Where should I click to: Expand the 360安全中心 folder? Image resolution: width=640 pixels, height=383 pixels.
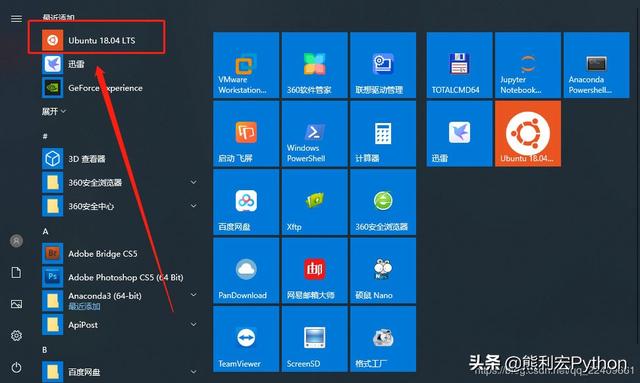pos(121,206)
